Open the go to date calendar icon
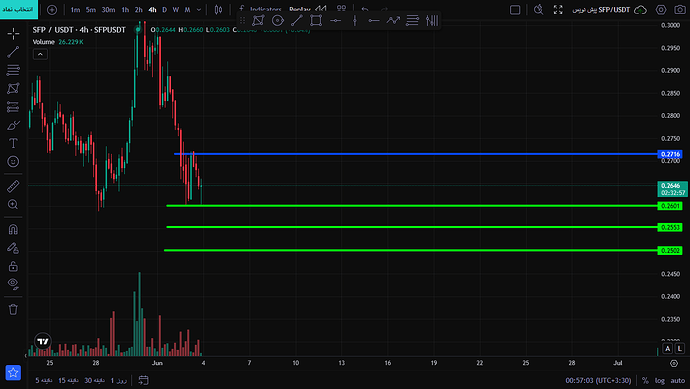The image size is (690, 389). 143,380
